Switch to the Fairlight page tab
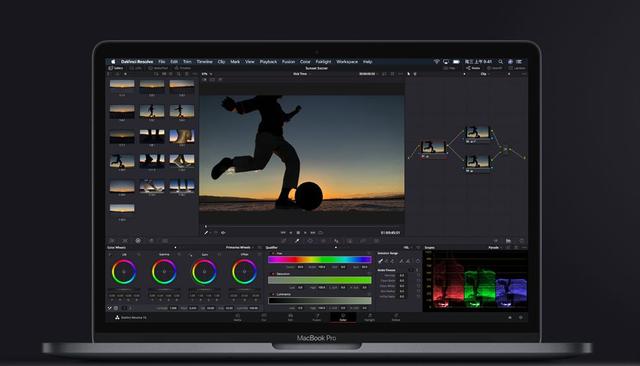Screen dimensions: 640x366 (x=369, y=317)
